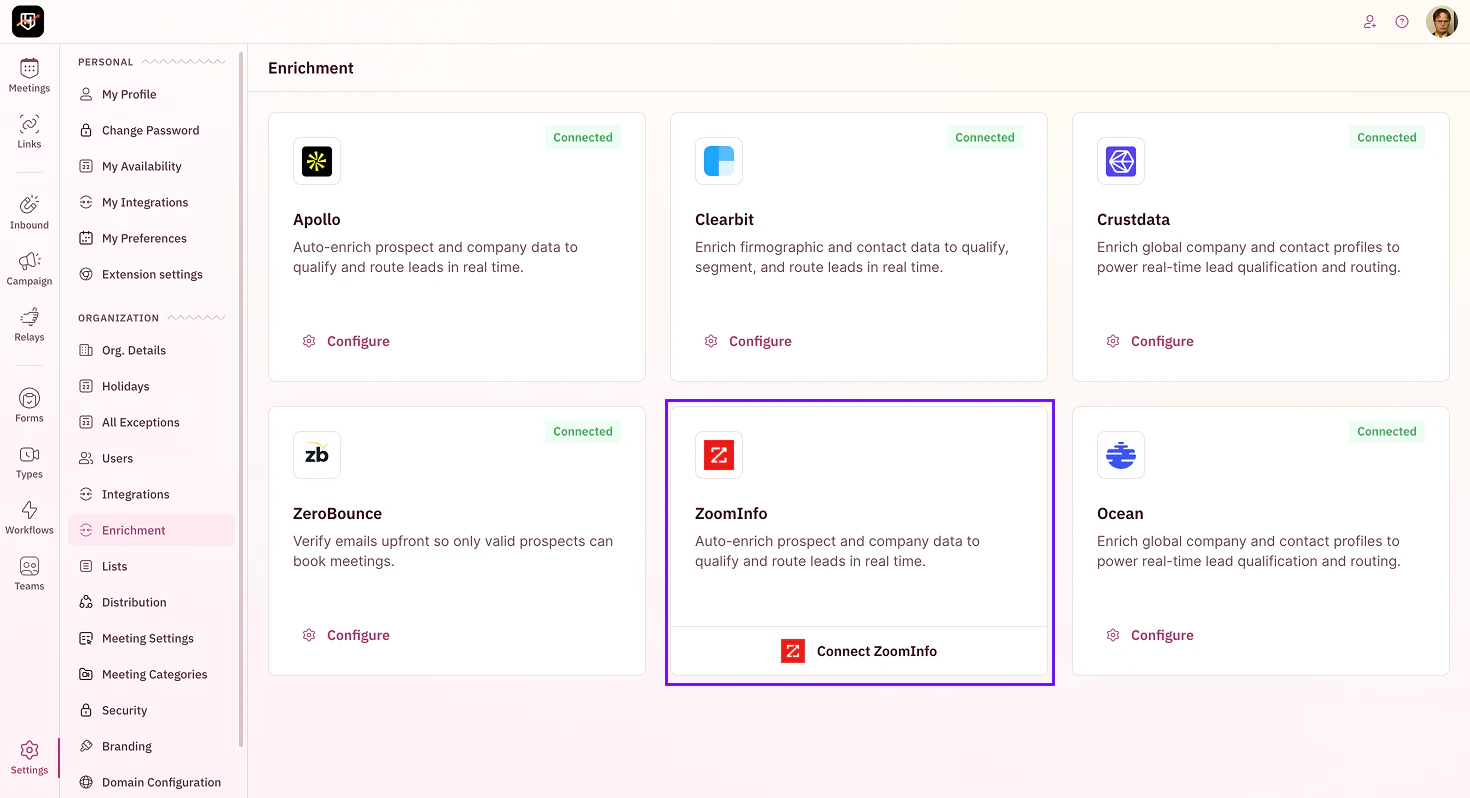
Task: Go to Inbound section
Action: (x=29, y=213)
